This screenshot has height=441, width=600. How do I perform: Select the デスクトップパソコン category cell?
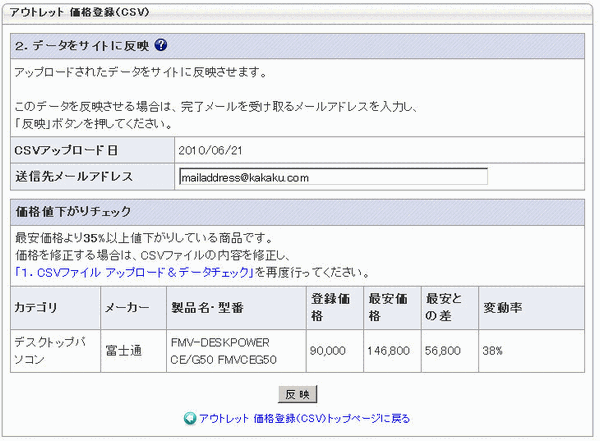tap(55, 351)
